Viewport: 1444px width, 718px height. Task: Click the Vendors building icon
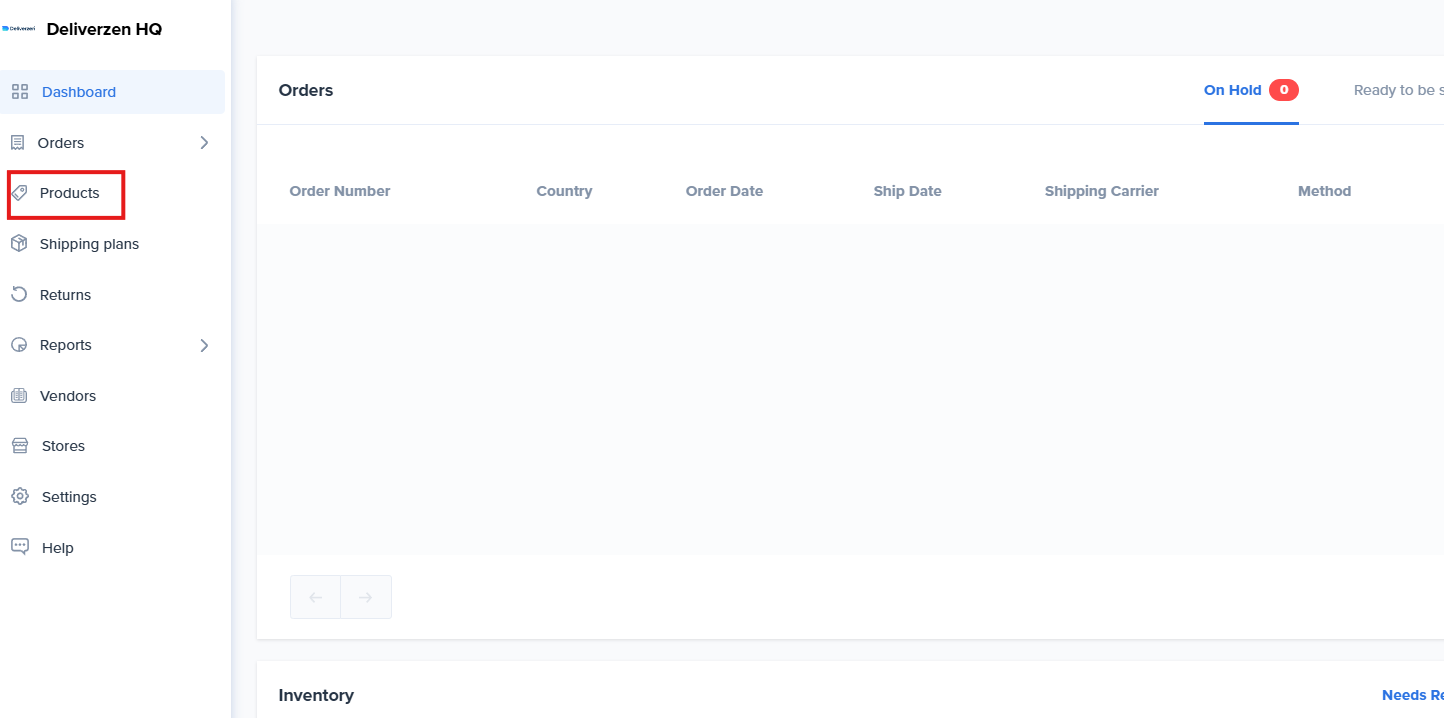19,396
